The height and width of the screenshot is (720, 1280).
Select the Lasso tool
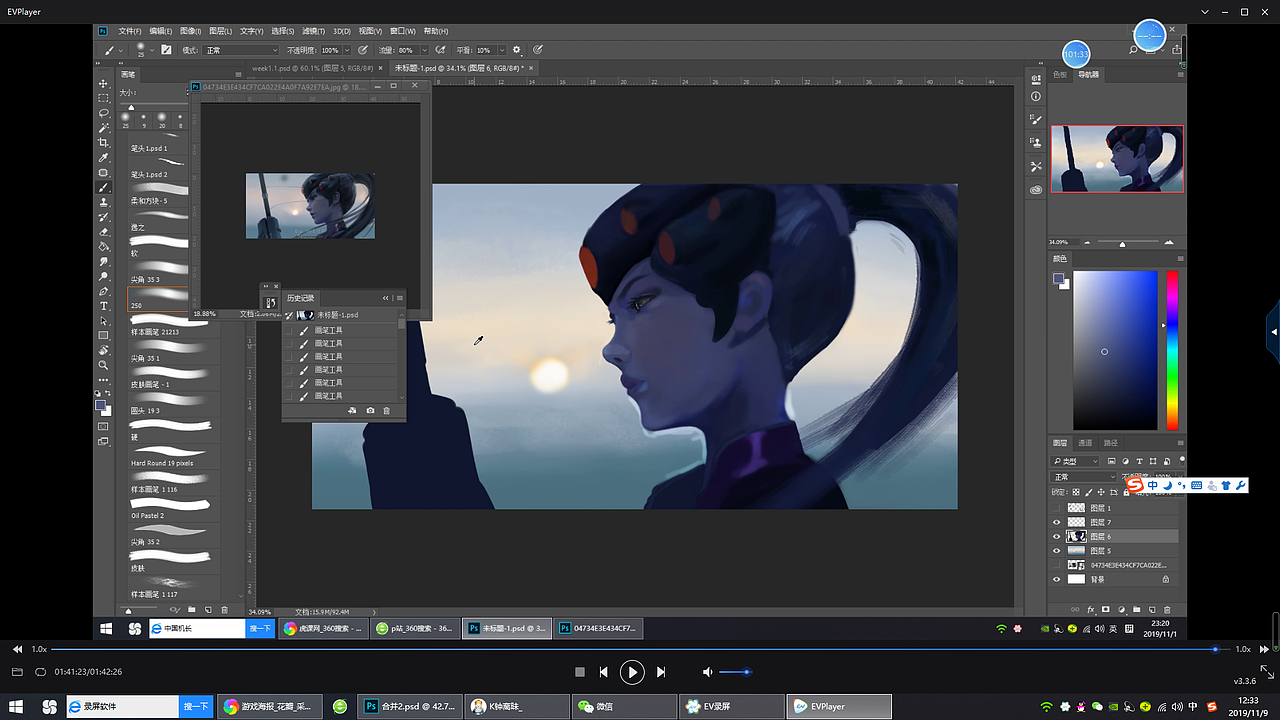click(104, 114)
